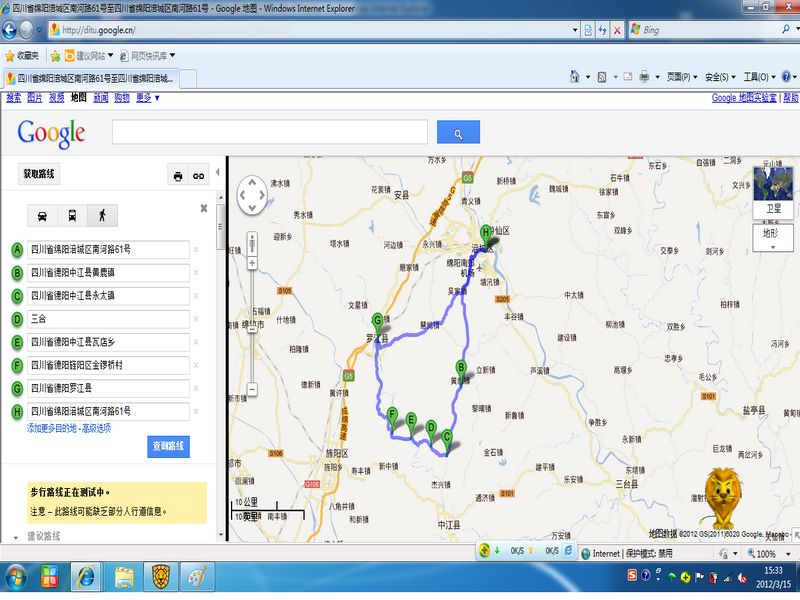
Task: Click the 获取路线 get directions button
Action: coord(39,174)
